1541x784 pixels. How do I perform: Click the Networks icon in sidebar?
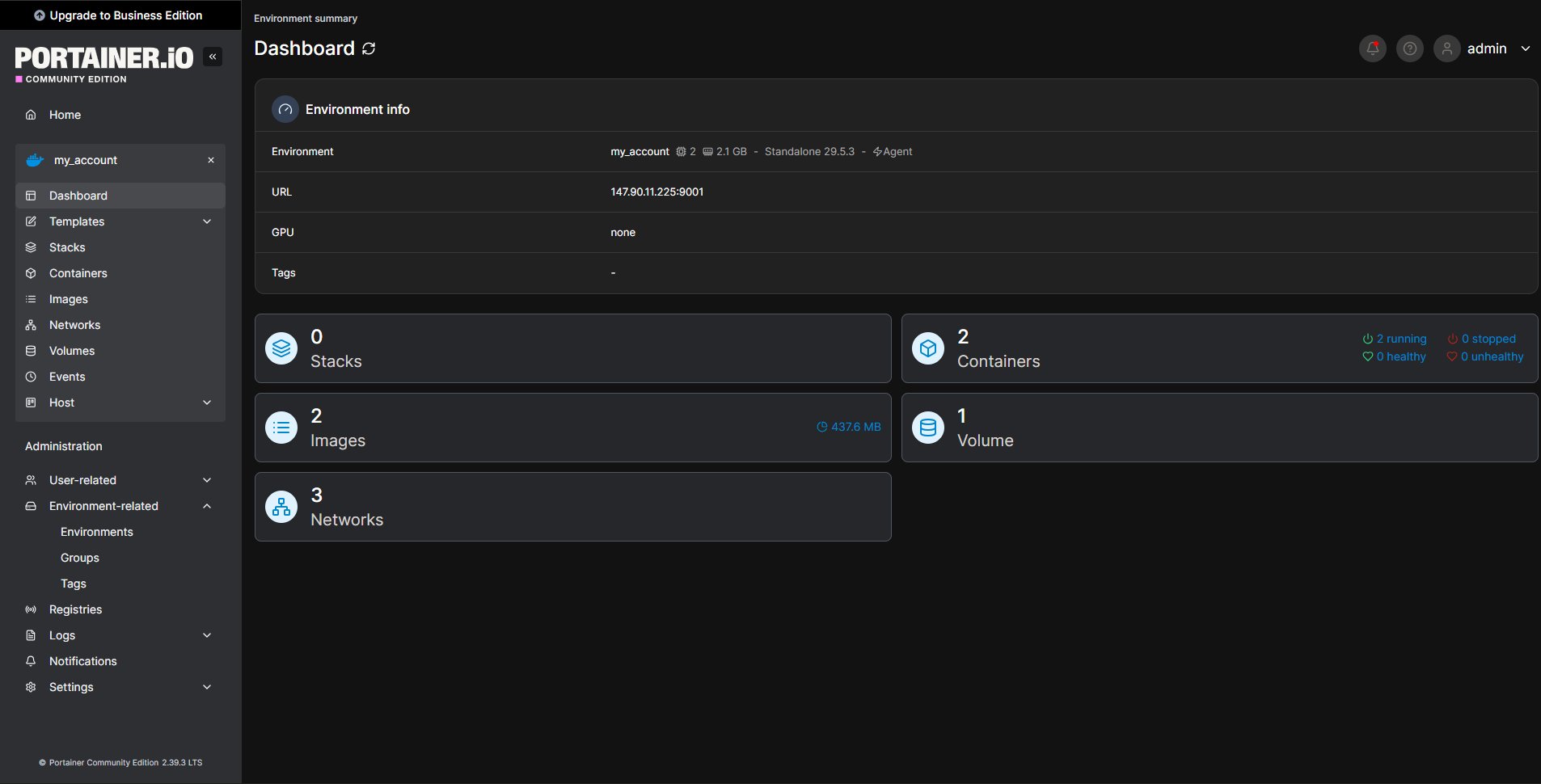pyautogui.click(x=31, y=325)
